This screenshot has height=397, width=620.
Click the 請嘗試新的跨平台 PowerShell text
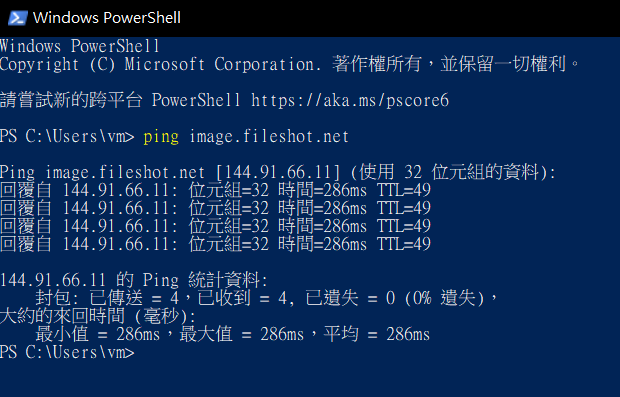pyautogui.click(x=120, y=100)
